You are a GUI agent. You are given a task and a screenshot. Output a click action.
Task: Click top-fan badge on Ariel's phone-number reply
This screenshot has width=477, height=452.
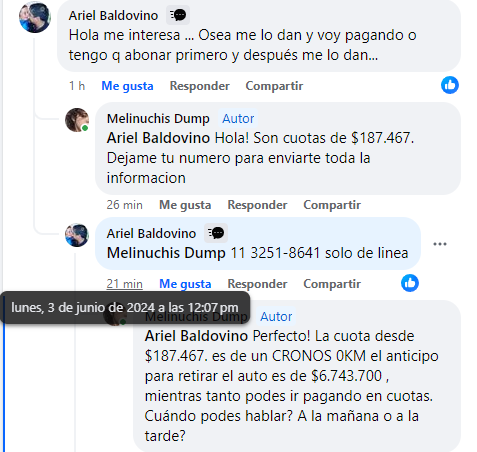[x=216, y=233]
